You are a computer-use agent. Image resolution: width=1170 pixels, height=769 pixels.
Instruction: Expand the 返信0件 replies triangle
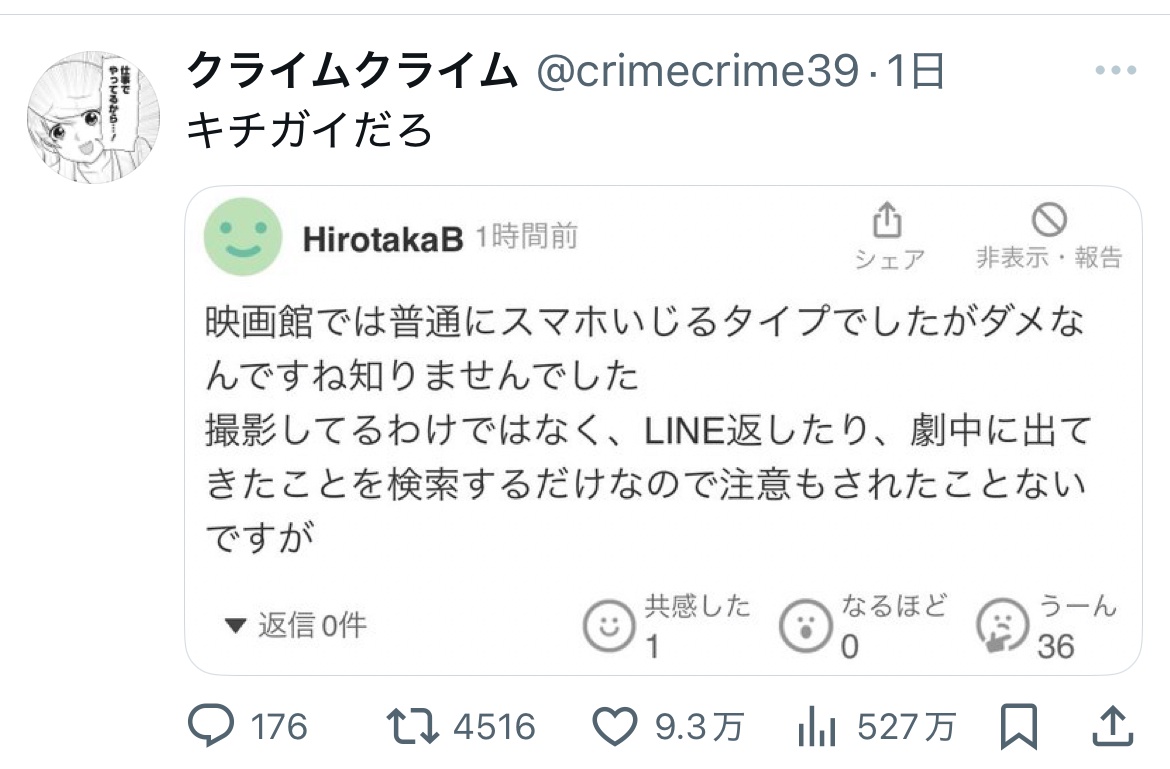coord(236,626)
